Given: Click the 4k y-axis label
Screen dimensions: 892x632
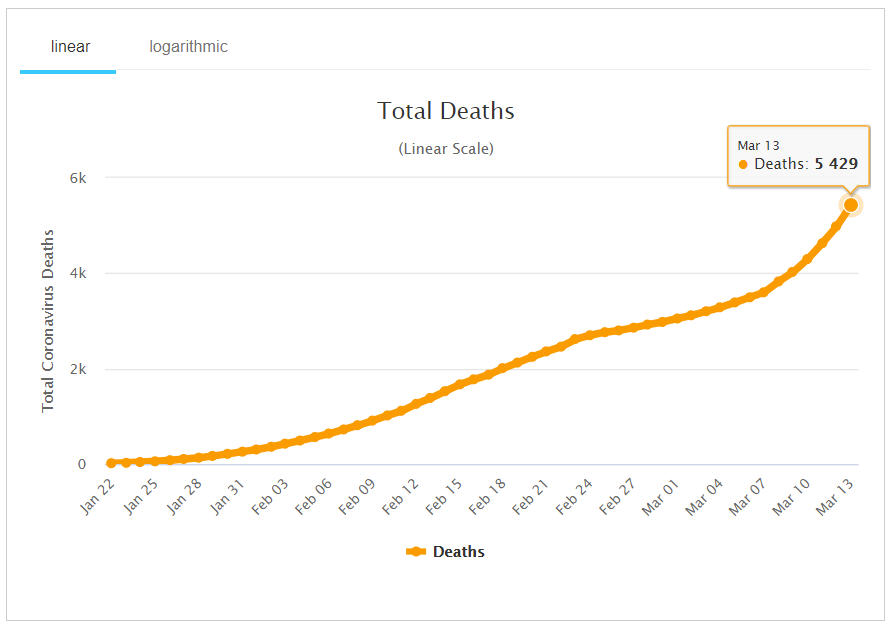Looking at the screenshot, I should pyautogui.click(x=77, y=273).
